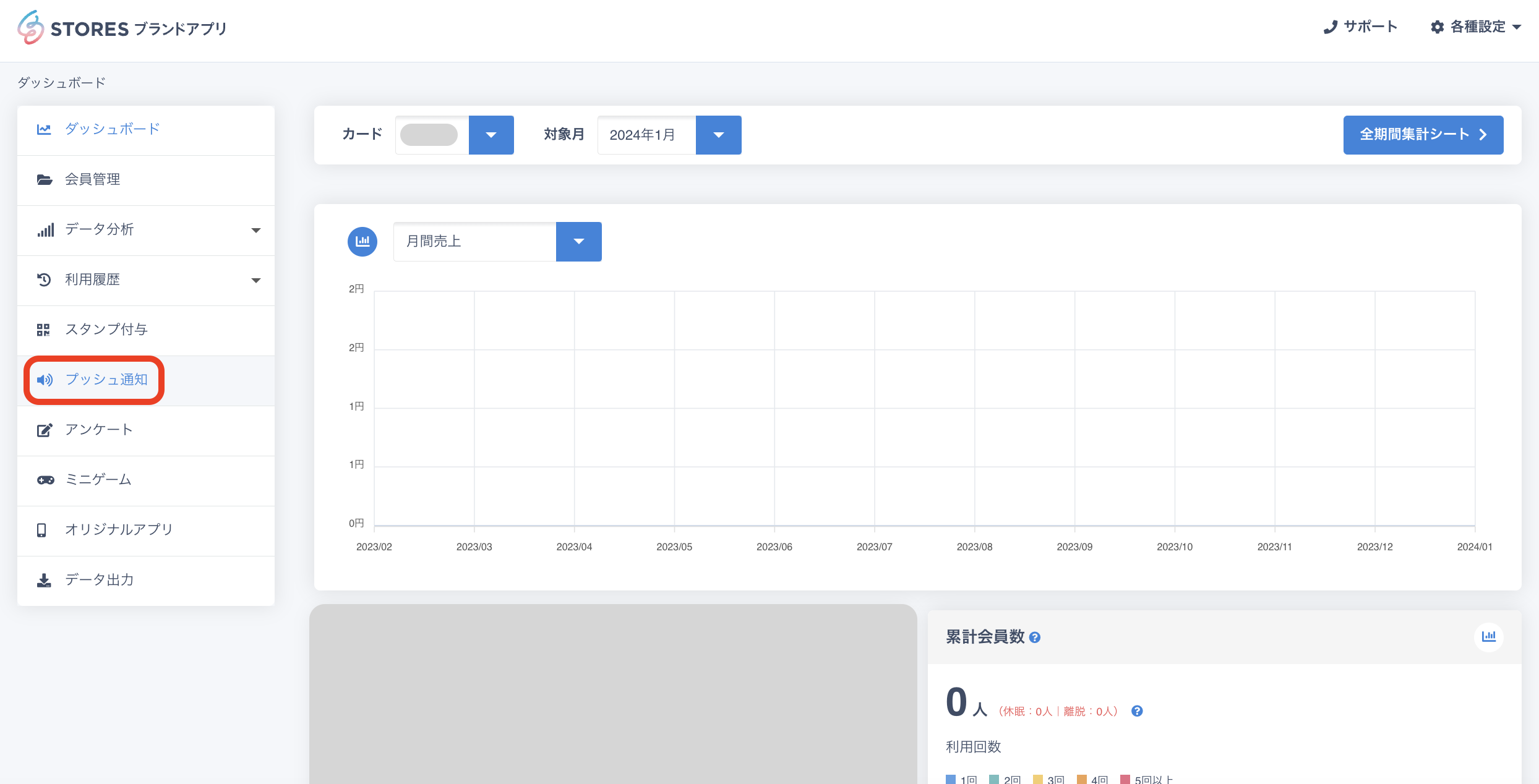Click the データ出力 download icon
The width and height of the screenshot is (1539, 784).
point(44,580)
